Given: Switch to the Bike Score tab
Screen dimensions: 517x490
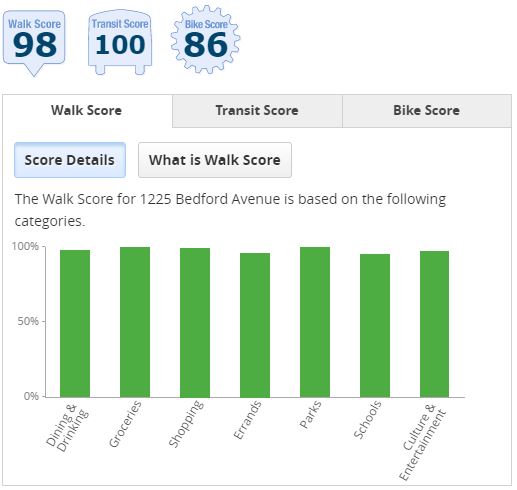Looking at the screenshot, I should [x=427, y=111].
